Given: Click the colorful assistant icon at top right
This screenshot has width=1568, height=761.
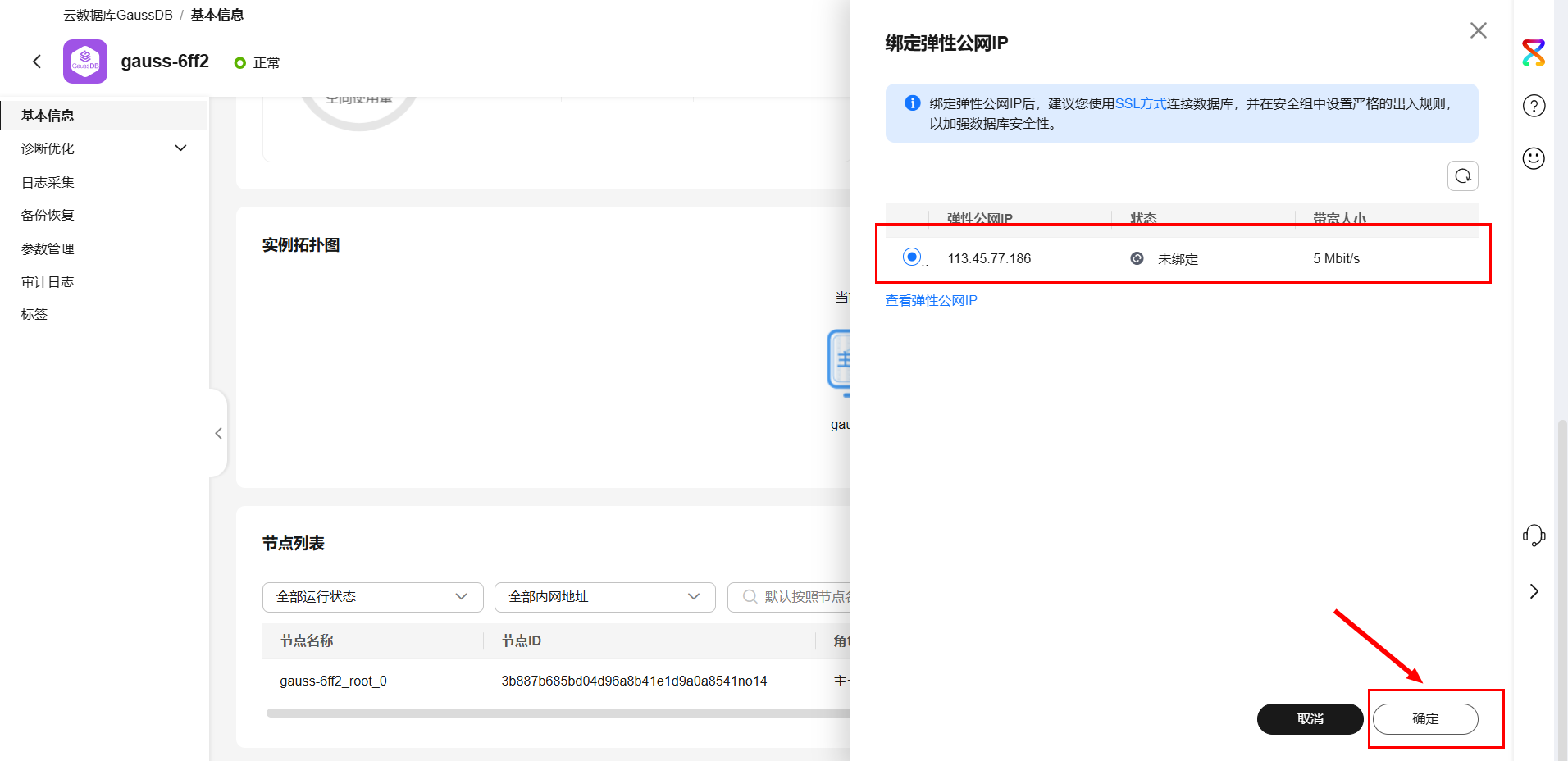Looking at the screenshot, I should (x=1534, y=52).
